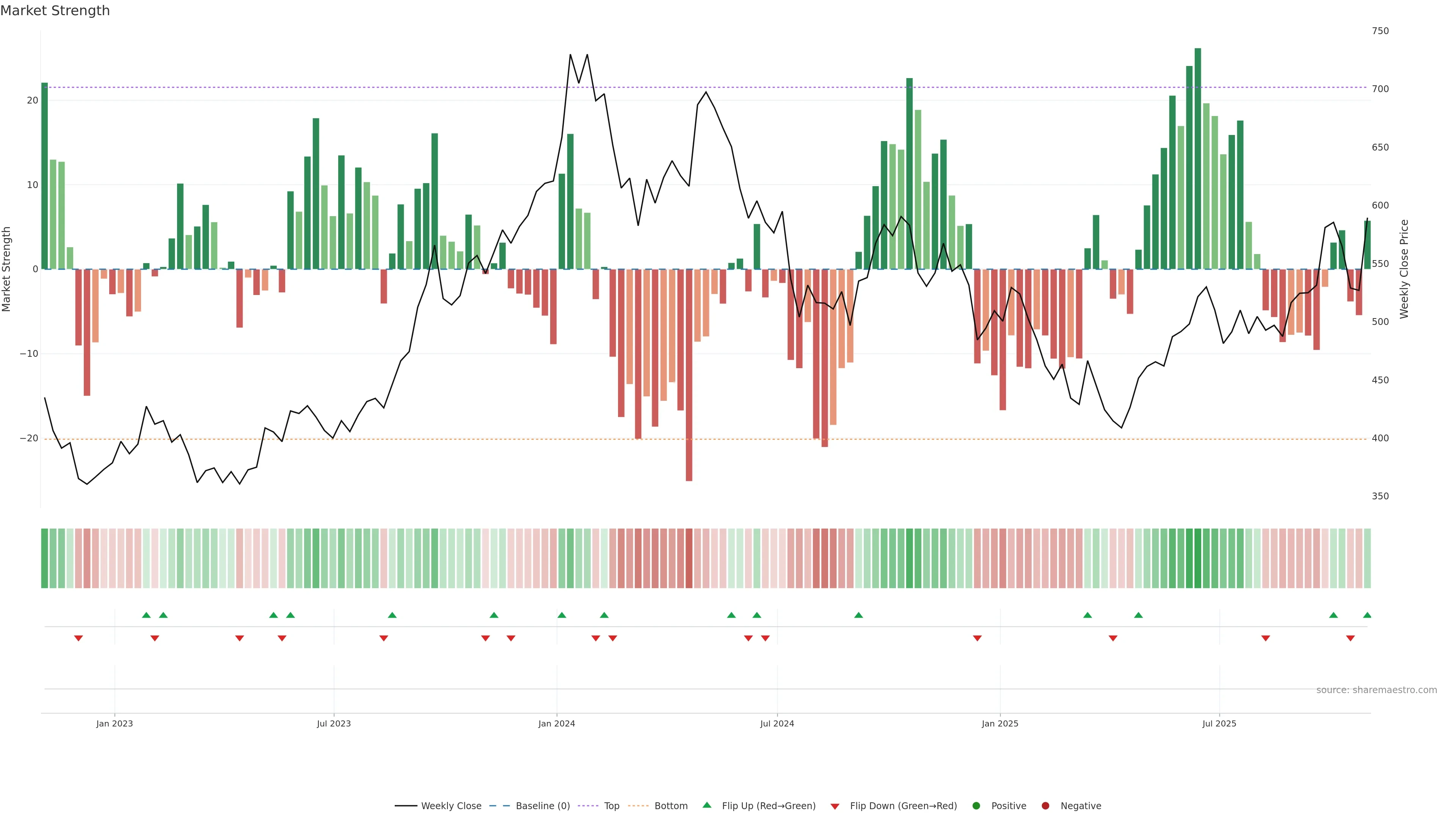Click the leftmost green cell of heatmap strip
The height and width of the screenshot is (819, 1456).
pyautogui.click(x=44, y=558)
